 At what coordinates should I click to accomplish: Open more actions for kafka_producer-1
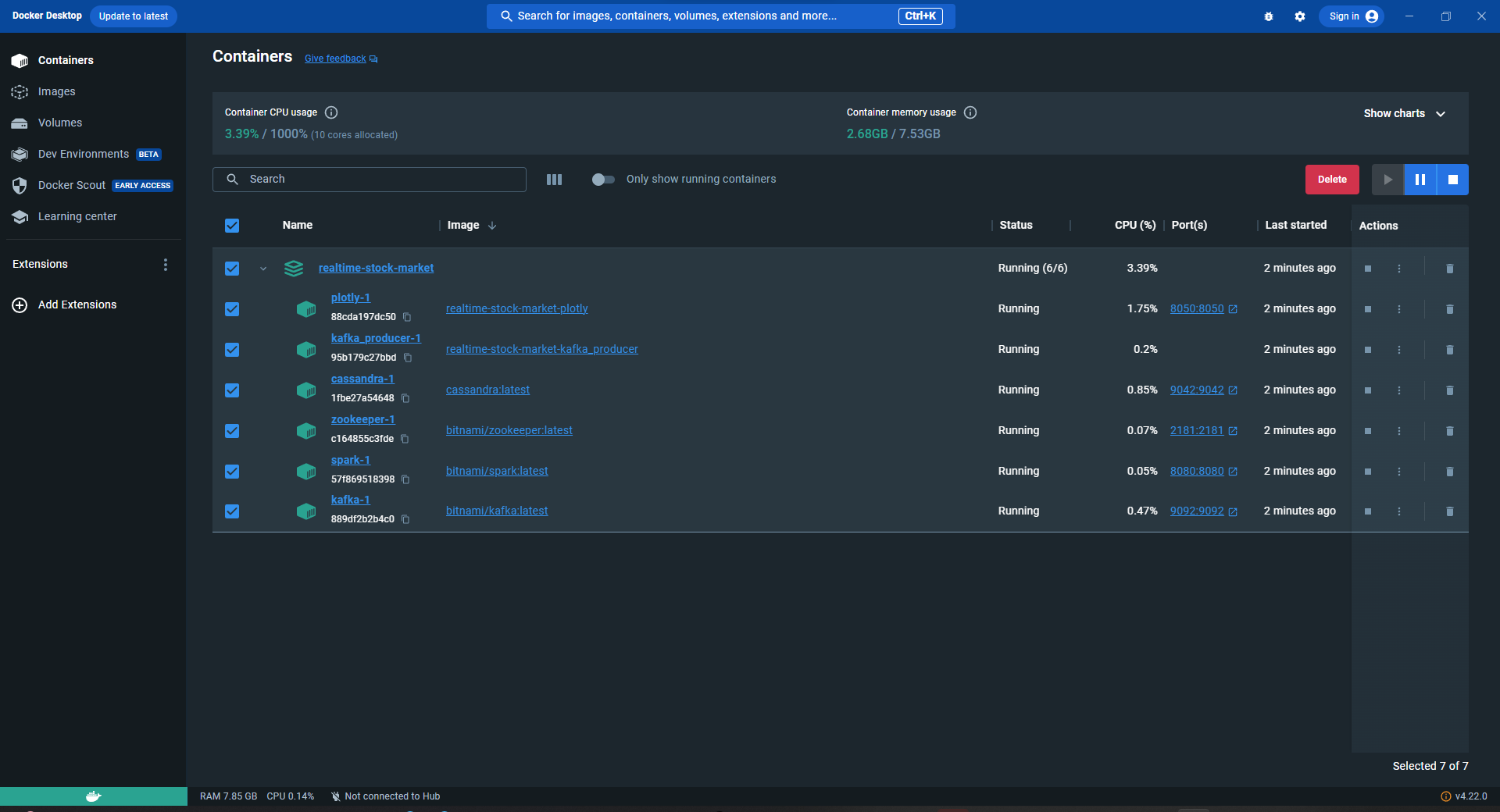(1399, 350)
